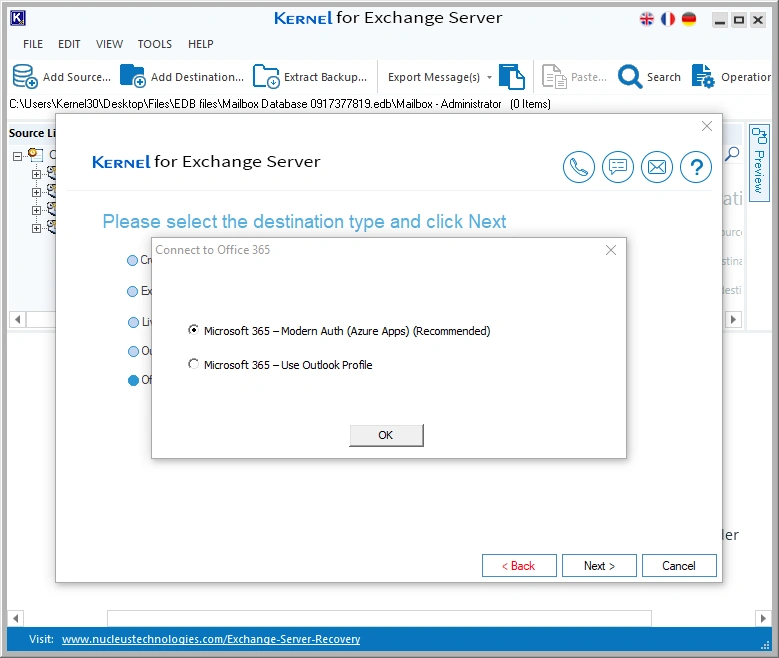Open the TOOLS menu
The image size is (779, 658).
click(x=155, y=44)
